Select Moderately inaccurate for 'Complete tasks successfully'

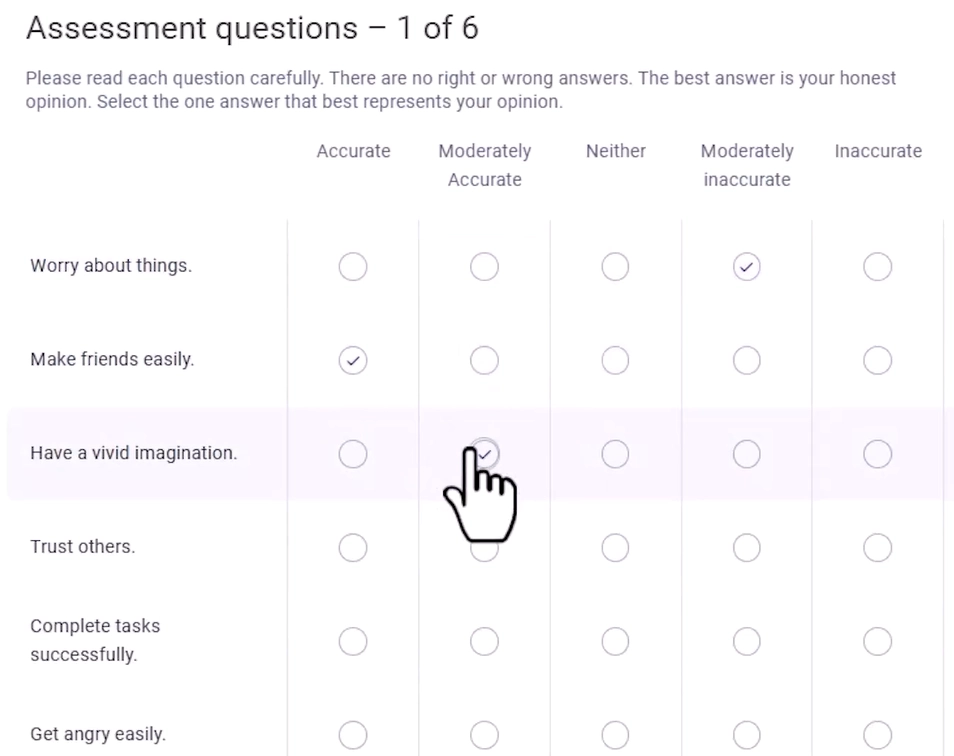point(746,641)
